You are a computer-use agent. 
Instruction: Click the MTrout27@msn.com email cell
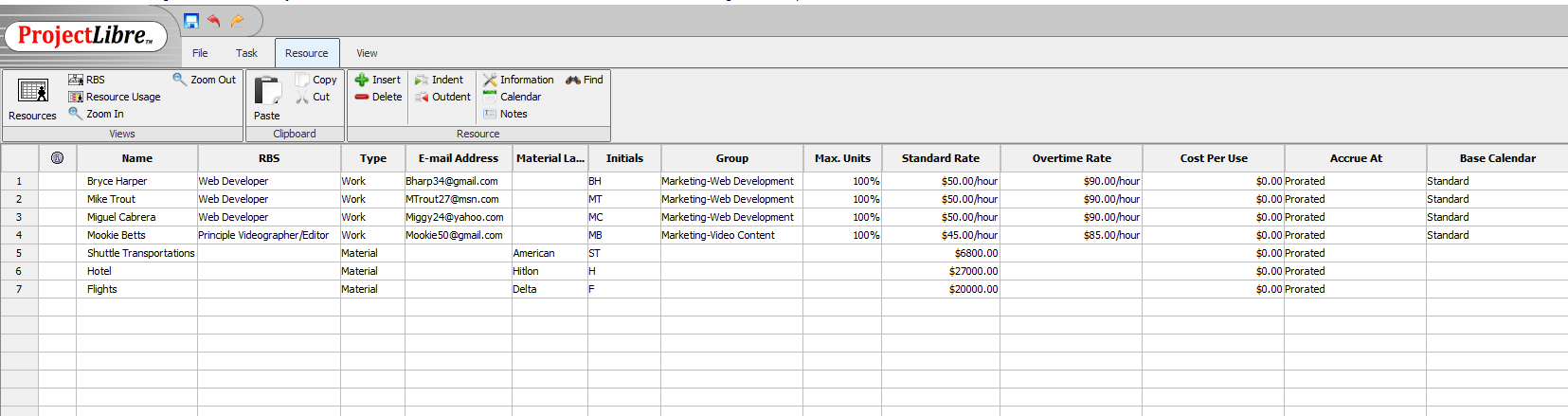click(x=459, y=199)
